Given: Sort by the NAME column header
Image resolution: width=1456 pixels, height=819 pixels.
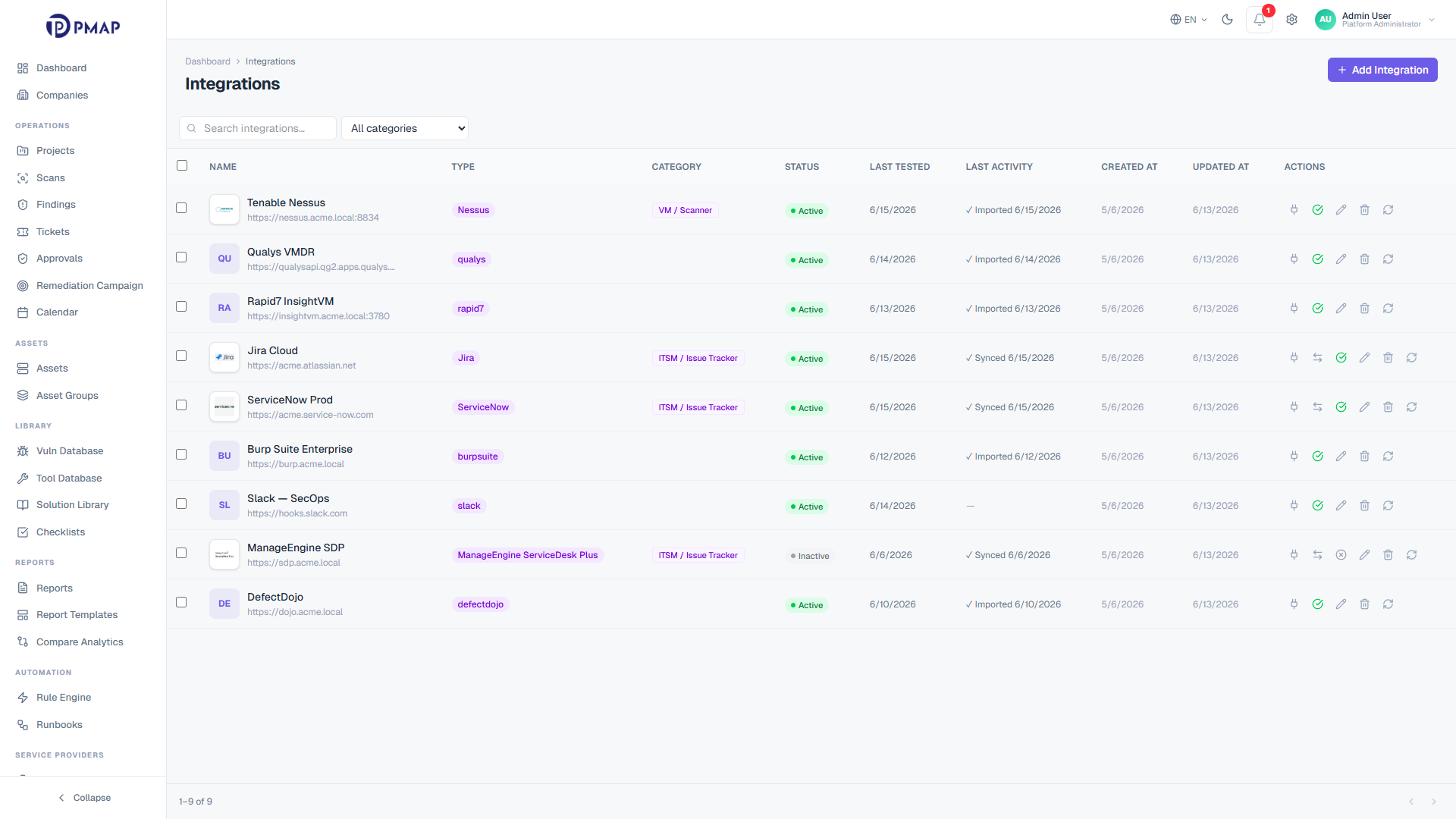Looking at the screenshot, I should tap(223, 167).
